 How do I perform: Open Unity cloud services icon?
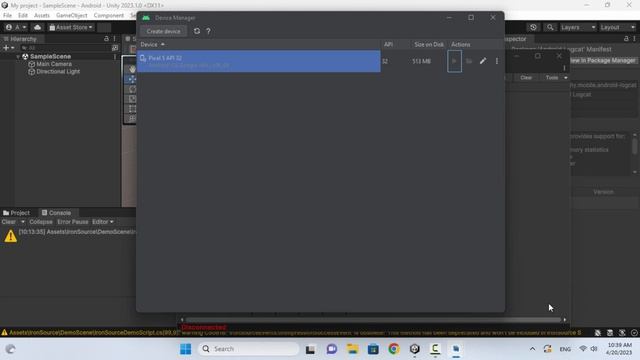(x=37, y=27)
